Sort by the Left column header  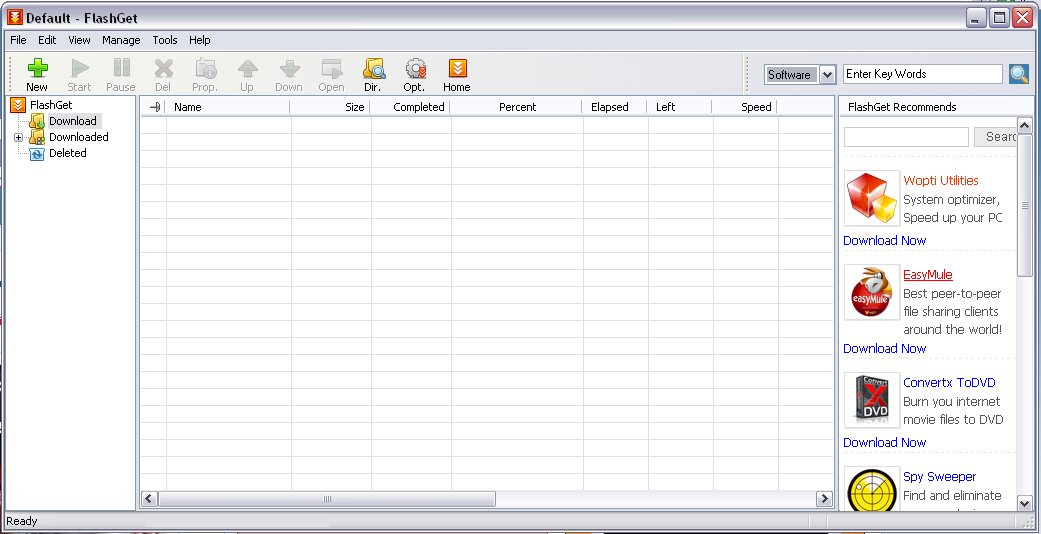click(679, 107)
